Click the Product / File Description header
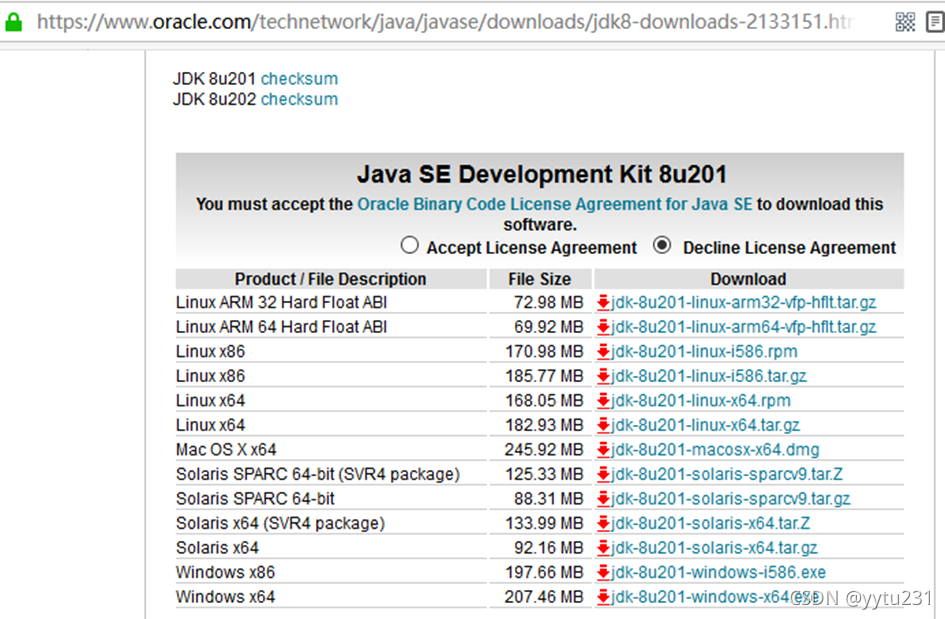Image resolution: width=945 pixels, height=619 pixels. [x=330, y=279]
